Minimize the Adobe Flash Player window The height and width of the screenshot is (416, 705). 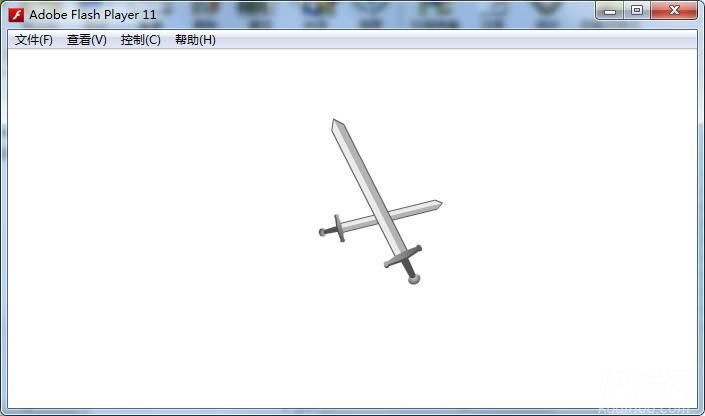coord(611,10)
